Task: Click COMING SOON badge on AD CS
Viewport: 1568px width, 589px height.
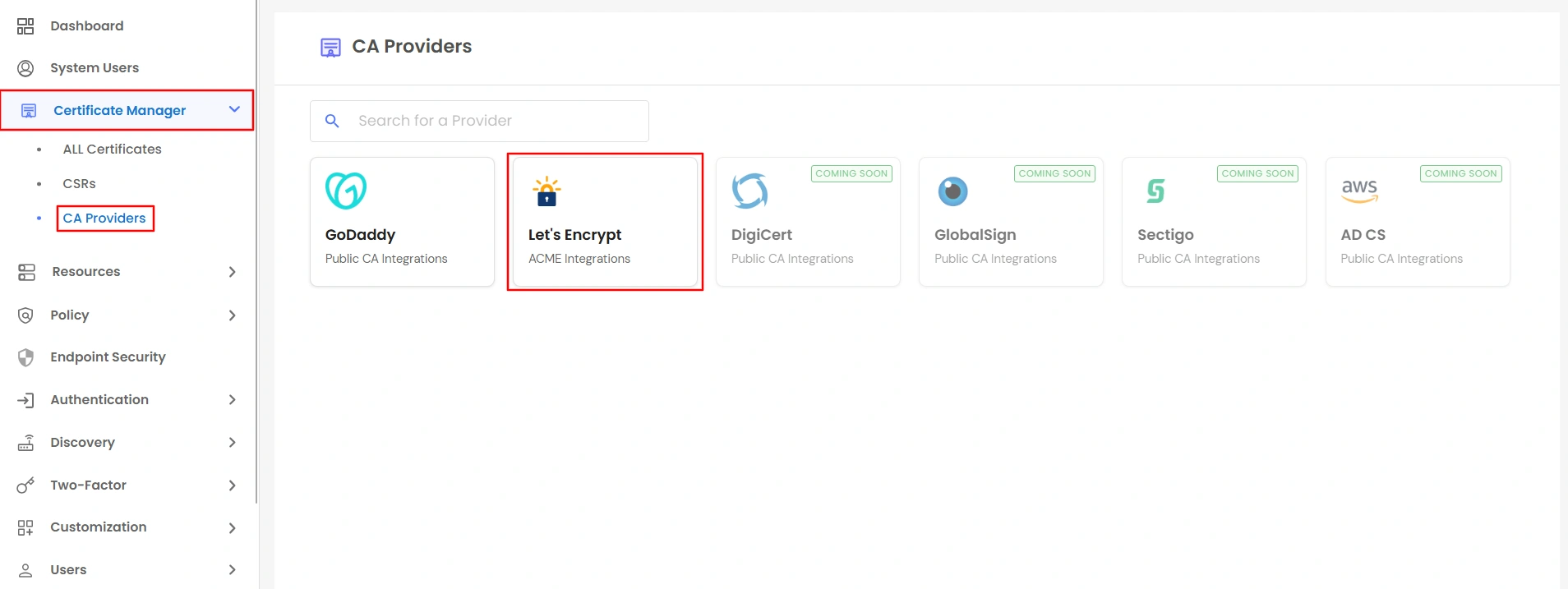Action: point(1461,173)
